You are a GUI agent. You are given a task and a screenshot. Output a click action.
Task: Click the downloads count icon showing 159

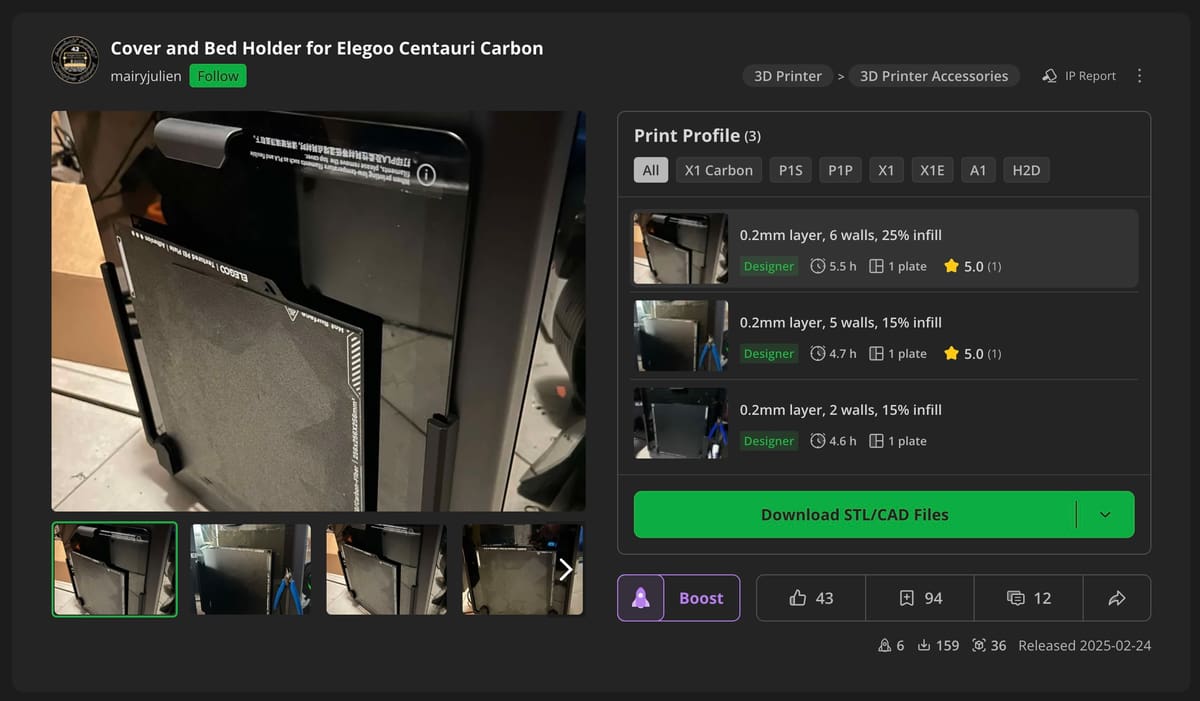point(924,646)
